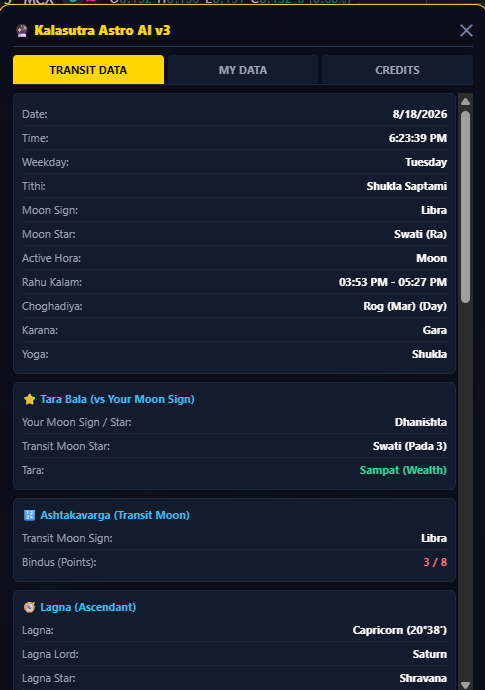Click the Bindus points value 3 / 8
Image resolution: width=485 pixels, height=690 pixels.
(435, 562)
